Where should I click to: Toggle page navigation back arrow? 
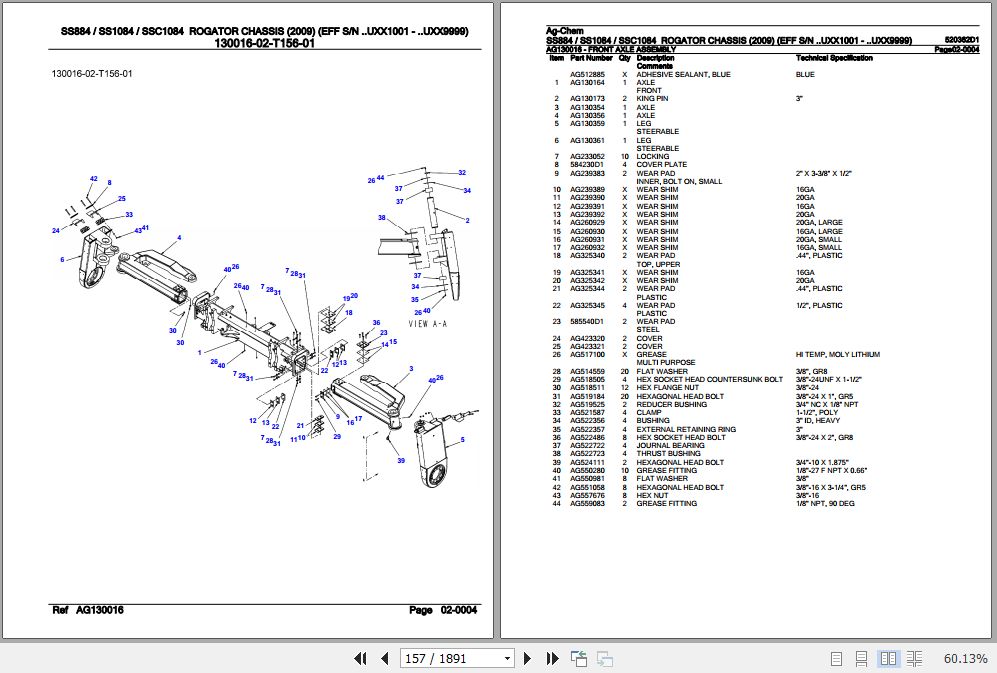point(385,658)
